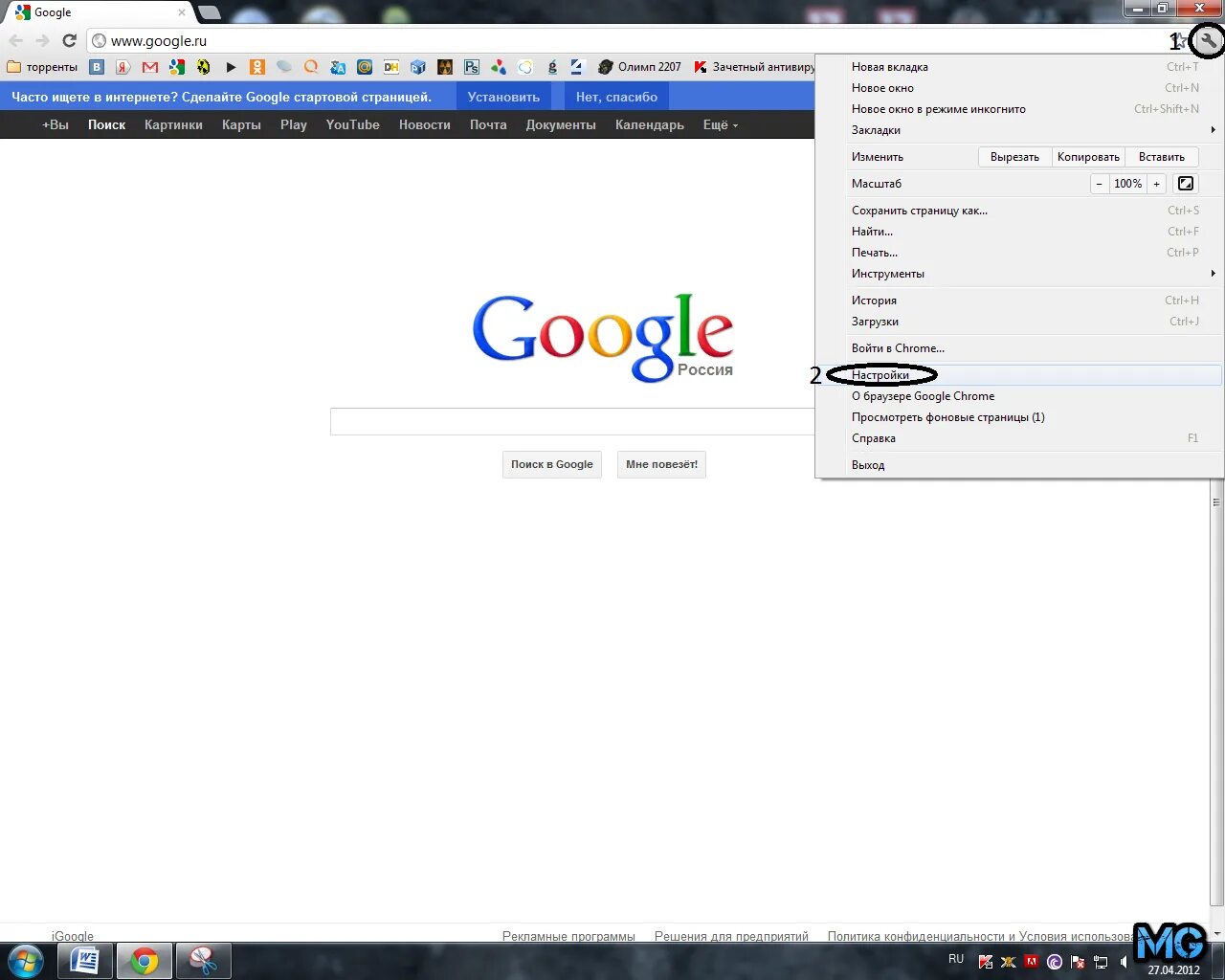
Task: Increase zoom with plus button
Action: click(x=1156, y=184)
